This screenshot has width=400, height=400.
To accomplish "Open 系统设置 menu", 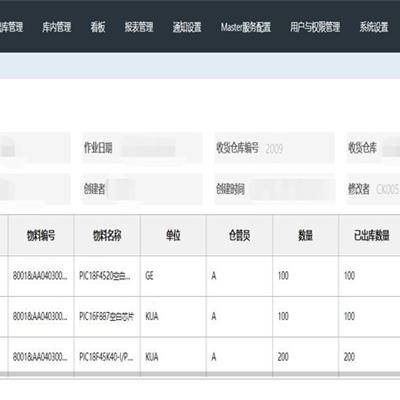I will (374, 27).
